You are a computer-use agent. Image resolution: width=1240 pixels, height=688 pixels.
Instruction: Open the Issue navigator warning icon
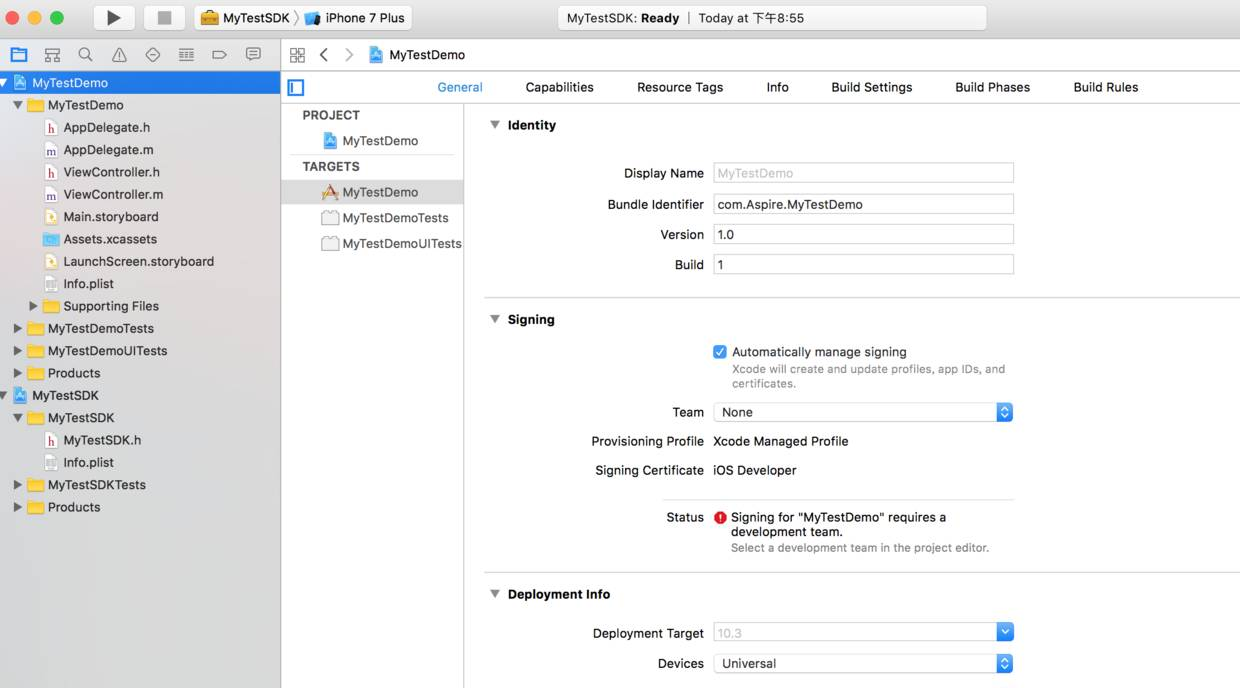click(x=119, y=55)
